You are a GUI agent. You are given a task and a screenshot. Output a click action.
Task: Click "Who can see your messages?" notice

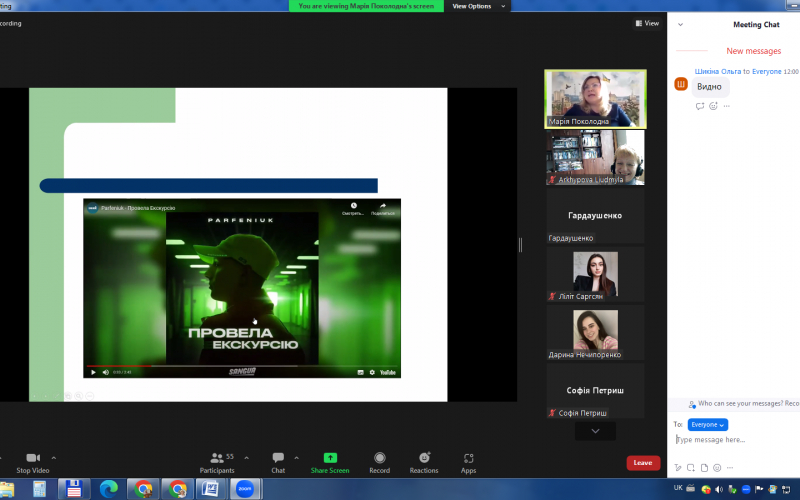coord(743,404)
